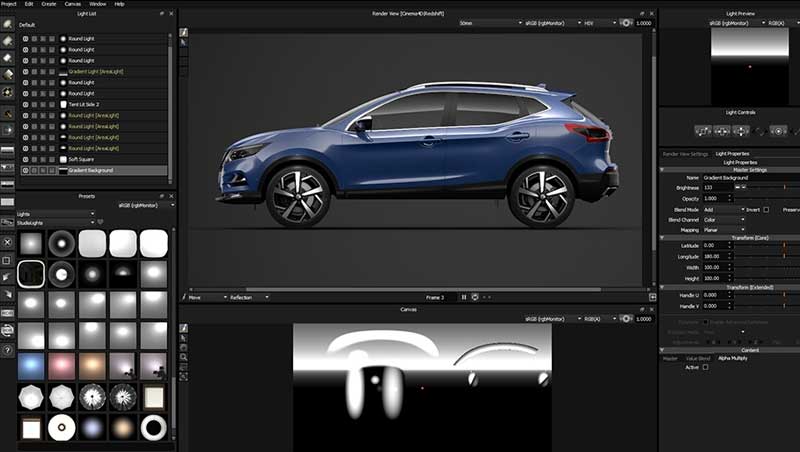Open the Lights preset type dropdown
Viewport: 800px width, 452px height.
(56, 214)
